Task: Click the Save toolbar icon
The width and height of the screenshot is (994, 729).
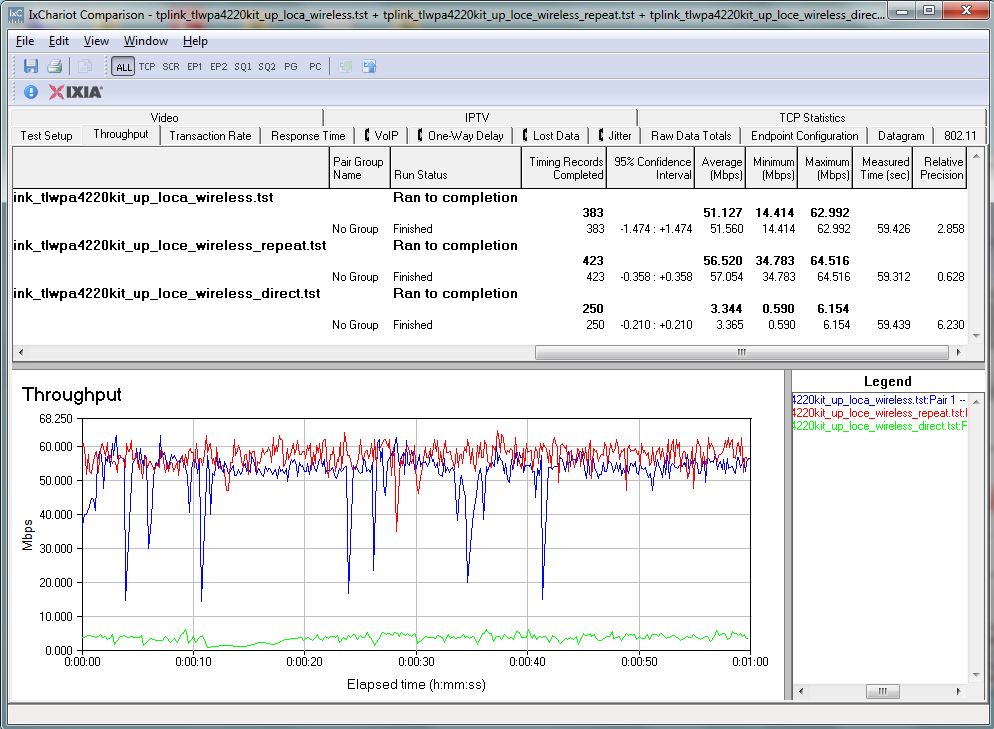Action: pyautogui.click(x=31, y=66)
